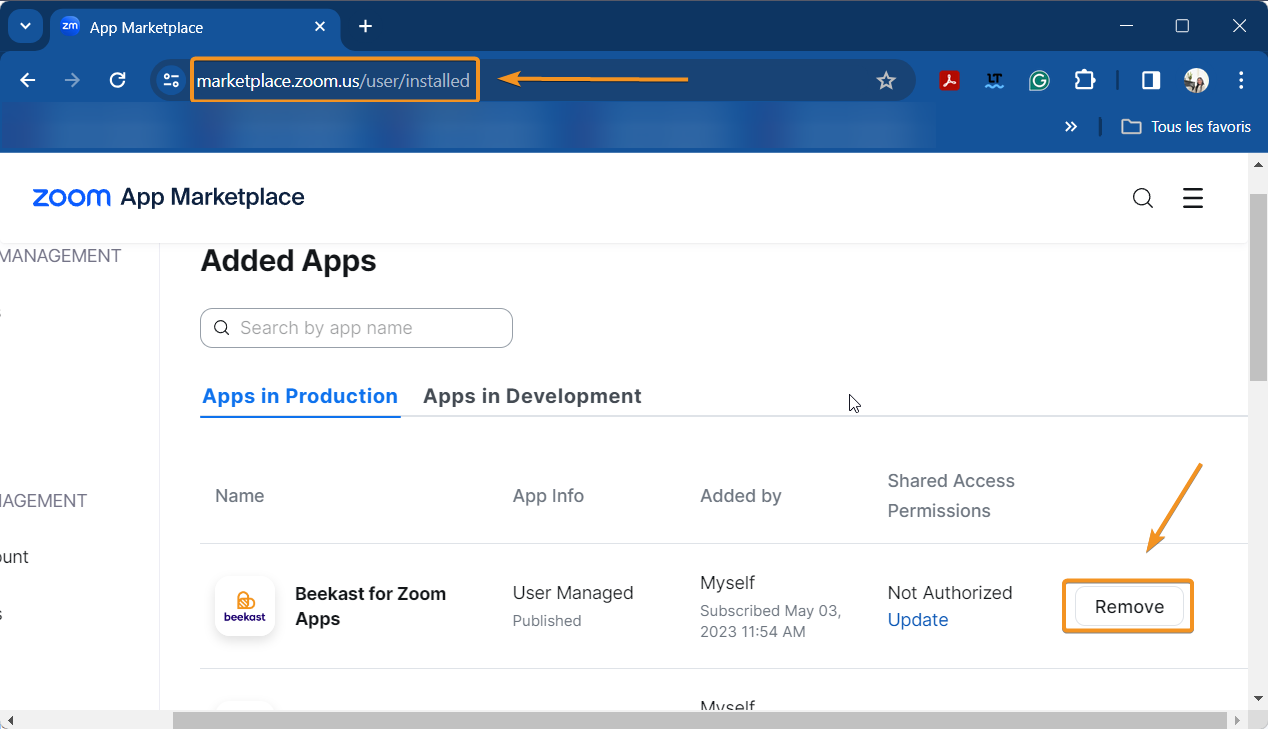
Task: Go forward to next page
Action: [x=72, y=81]
